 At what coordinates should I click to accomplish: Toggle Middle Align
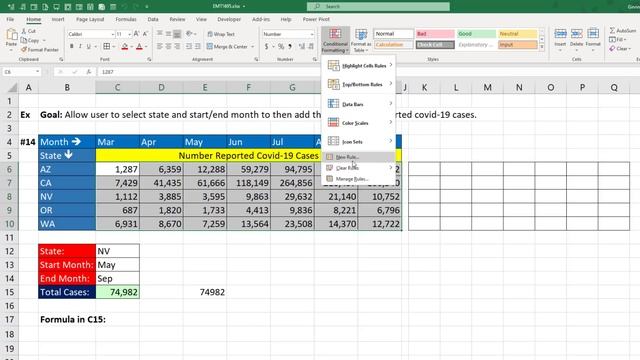pyautogui.click(x=168, y=34)
